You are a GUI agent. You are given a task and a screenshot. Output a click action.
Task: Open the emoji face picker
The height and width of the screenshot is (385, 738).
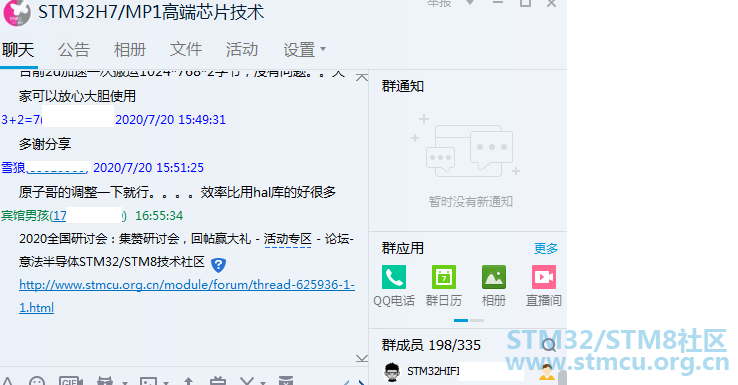(37, 381)
